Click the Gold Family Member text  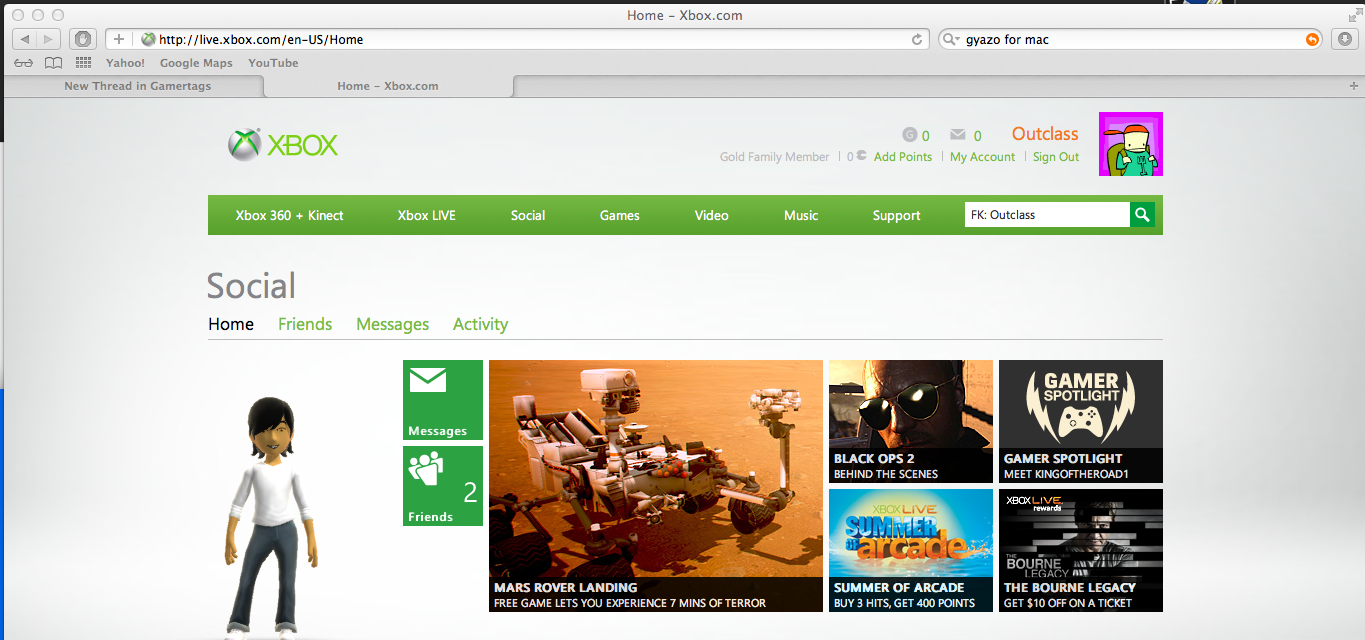point(775,157)
